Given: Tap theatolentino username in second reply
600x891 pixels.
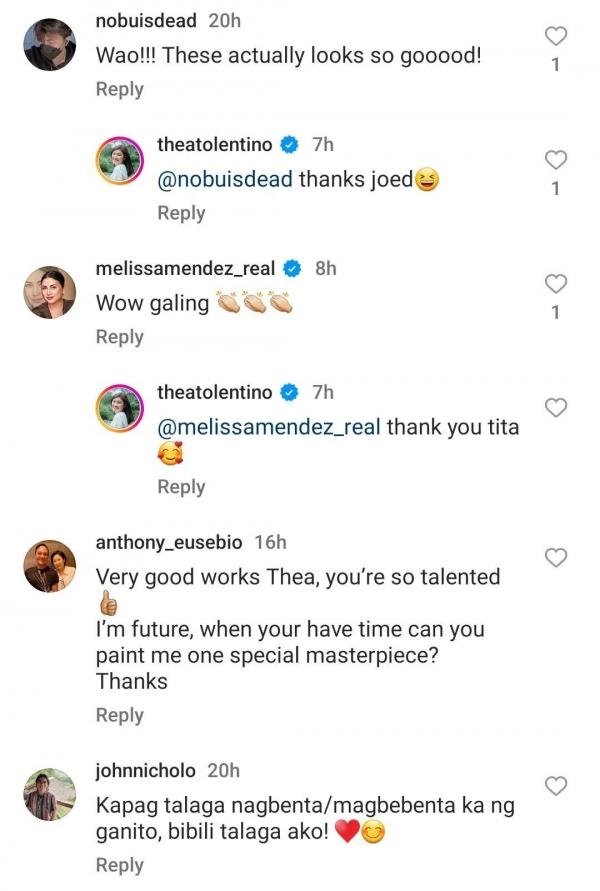Looking at the screenshot, I should pyautogui.click(x=214, y=392).
